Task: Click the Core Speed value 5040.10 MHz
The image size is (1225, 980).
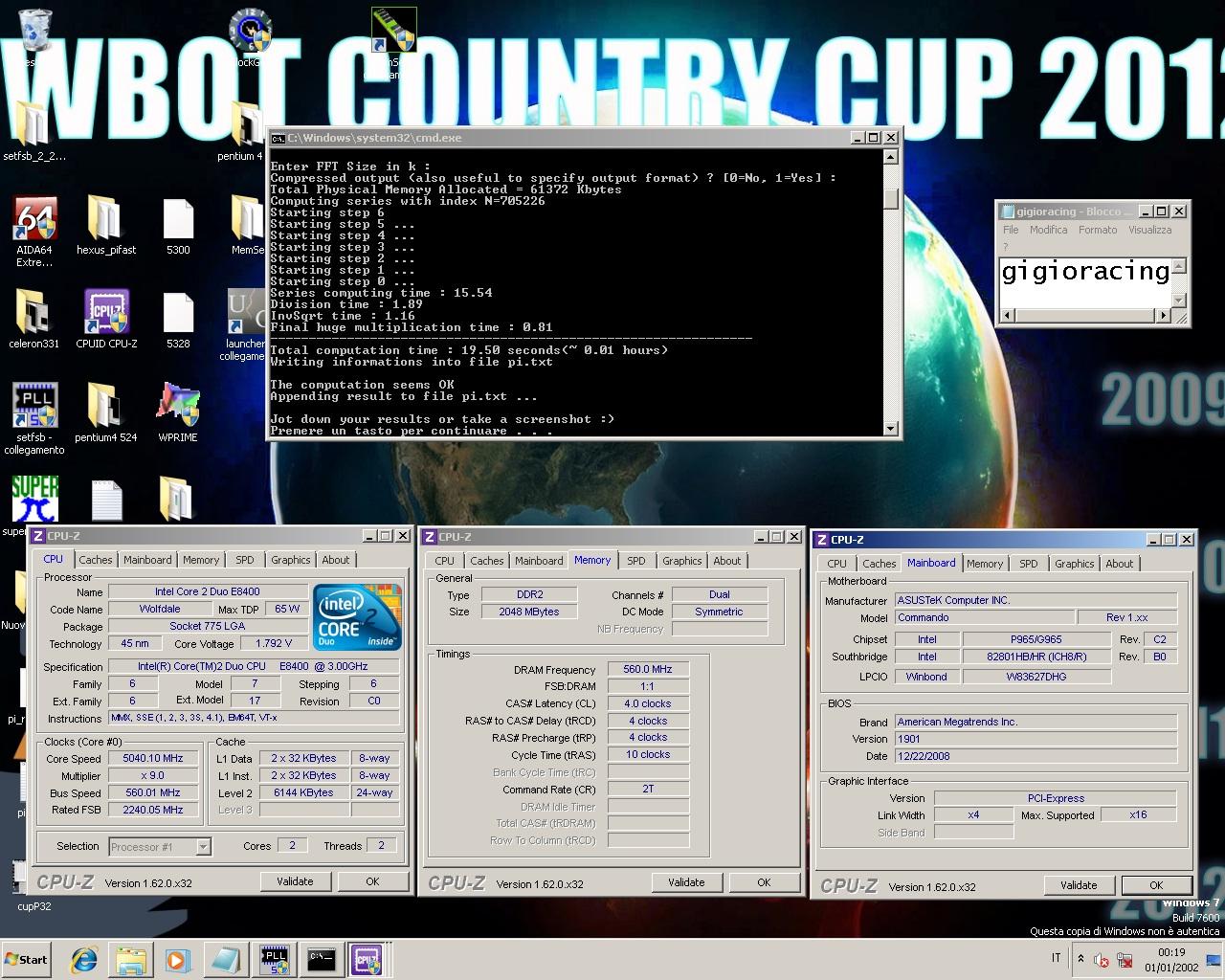Action: point(153,758)
